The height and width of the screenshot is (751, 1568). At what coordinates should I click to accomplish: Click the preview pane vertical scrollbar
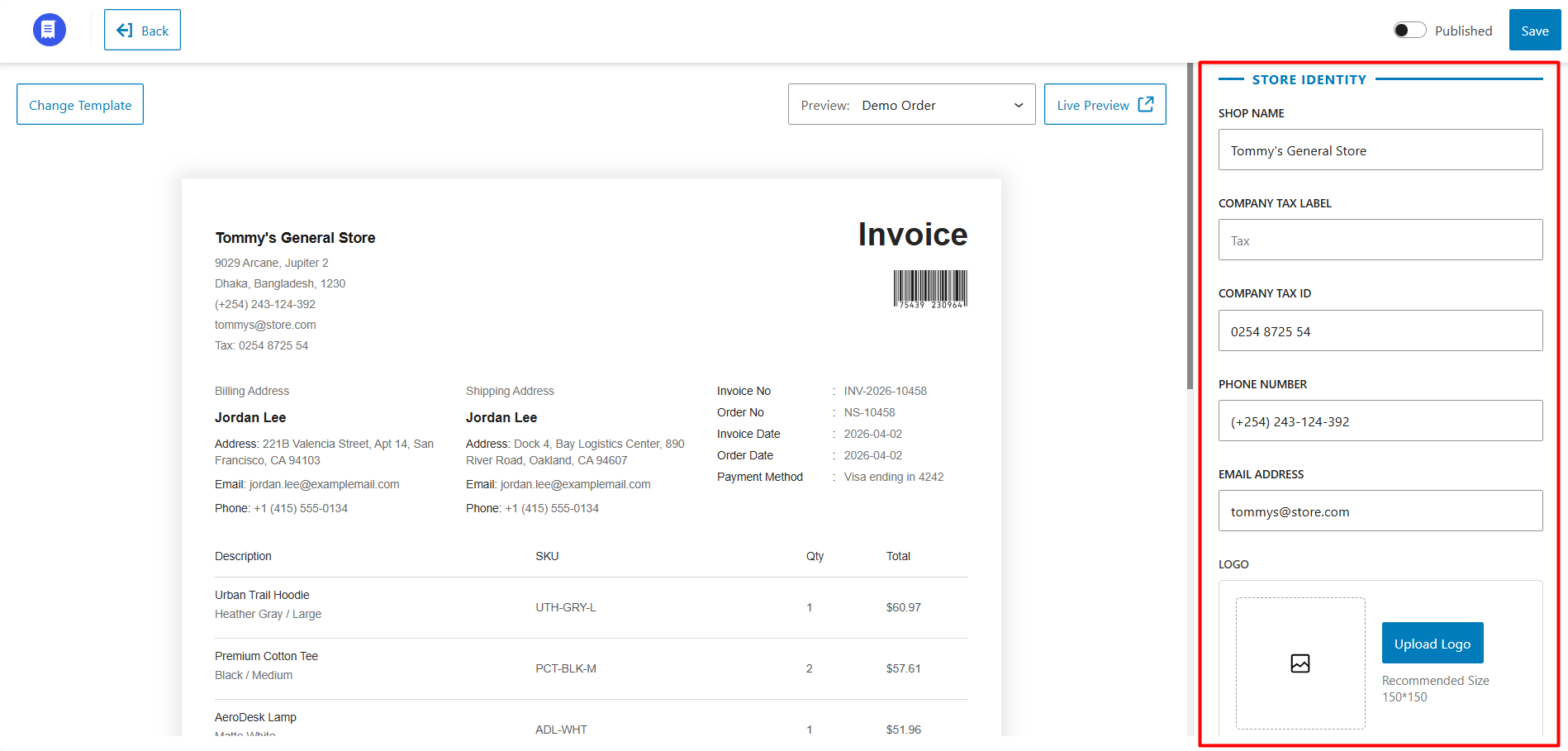pos(1190,225)
